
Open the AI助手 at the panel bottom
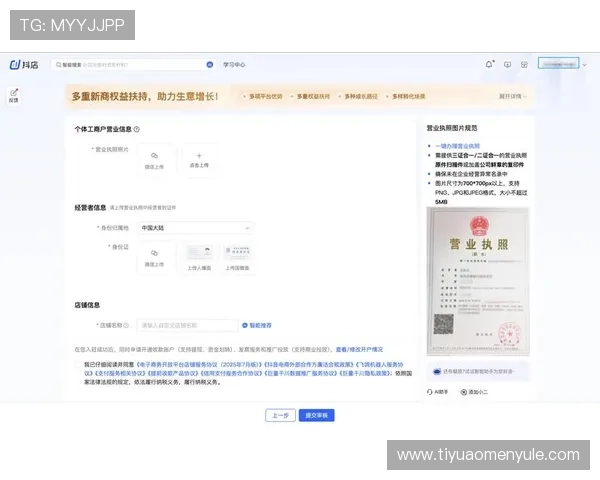[x=437, y=392]
